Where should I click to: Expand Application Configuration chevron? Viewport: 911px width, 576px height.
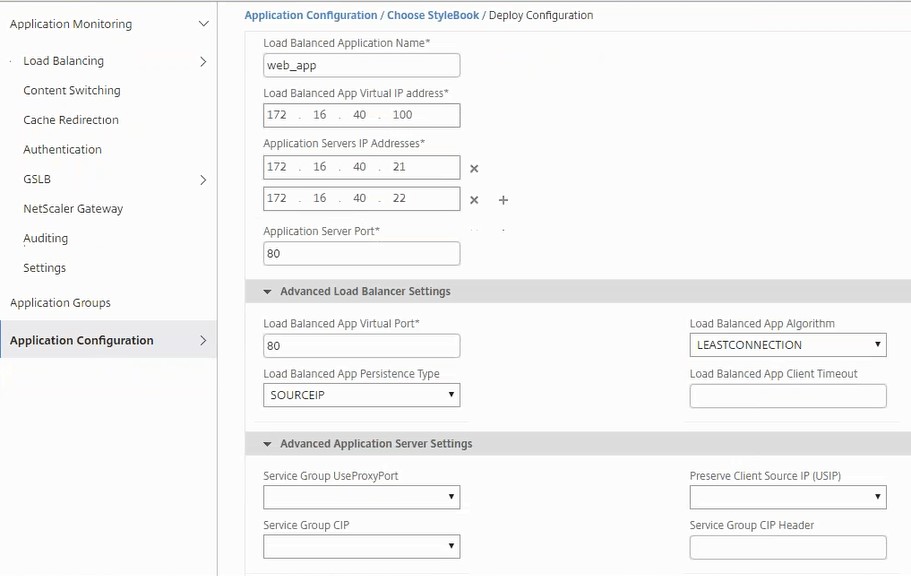pyautogui.click(x=203, y=341)
